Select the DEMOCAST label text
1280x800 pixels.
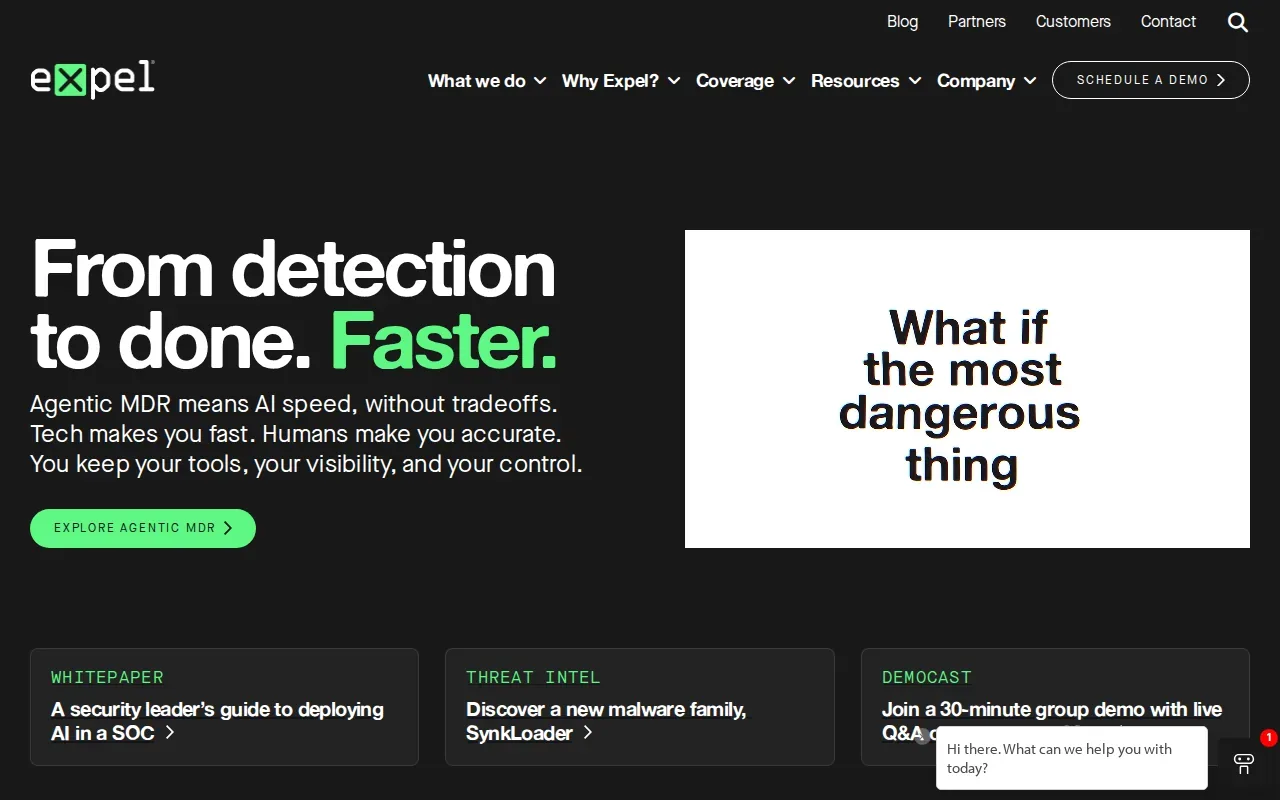coord(927,677)
